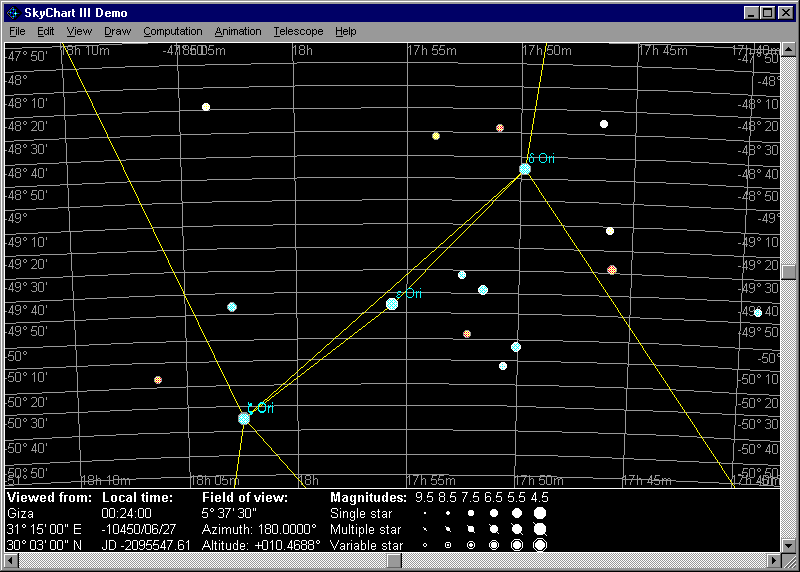Viewport: 800px width, 572px height.
Task: Select the ε Ori star on chart
Action: point(392,304)
